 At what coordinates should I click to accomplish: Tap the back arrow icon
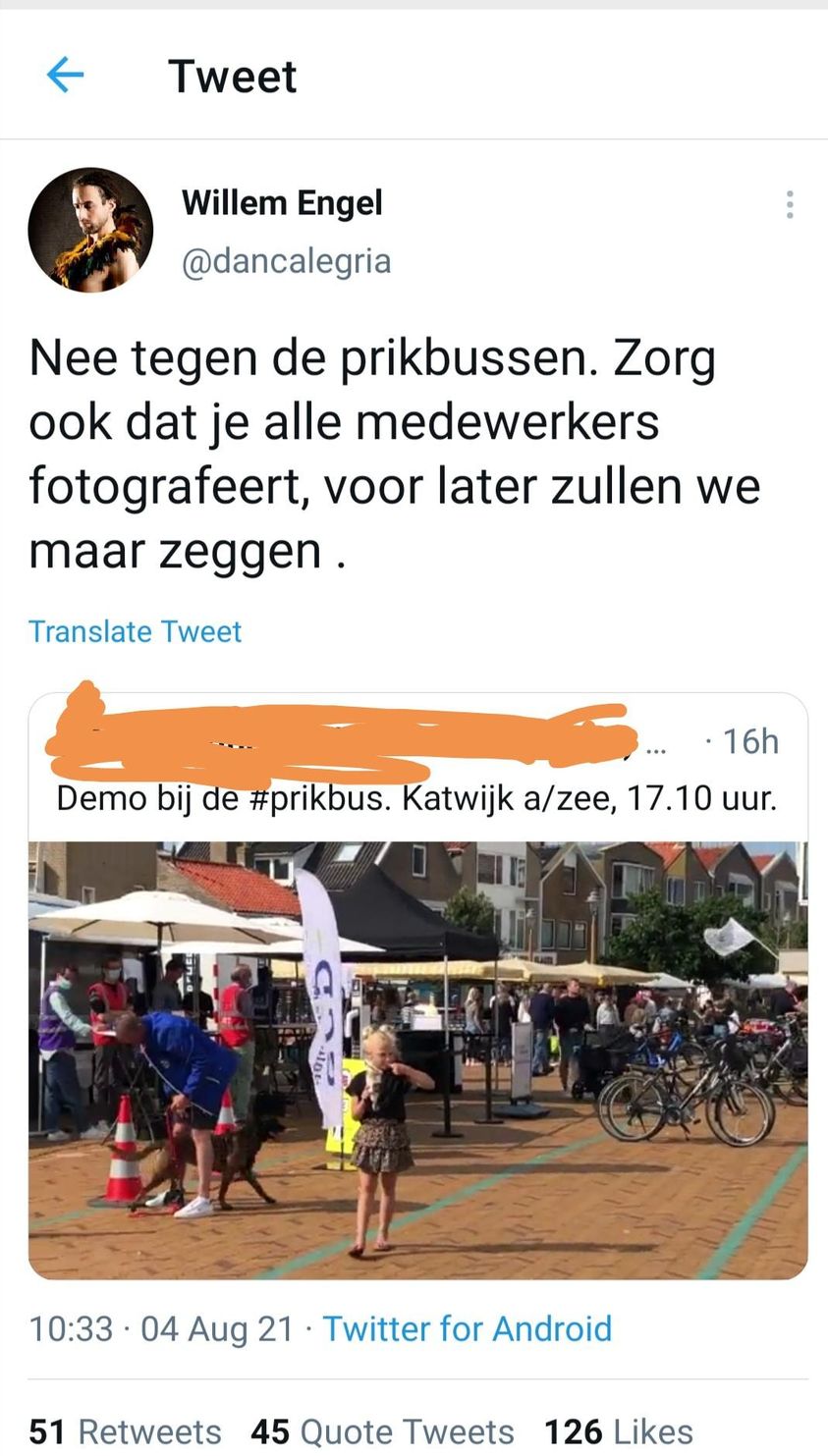(65, 75)
